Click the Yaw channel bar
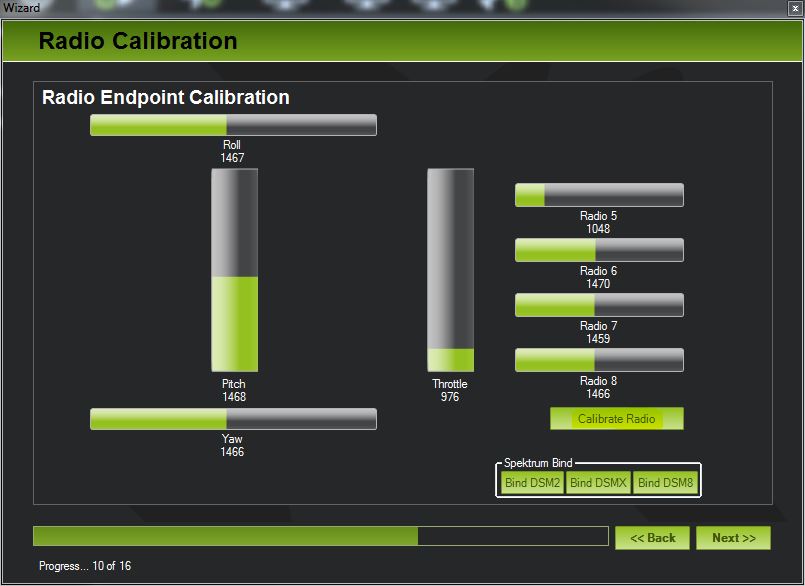This screenshot has height=586, width=805. [x=233, y=419]
